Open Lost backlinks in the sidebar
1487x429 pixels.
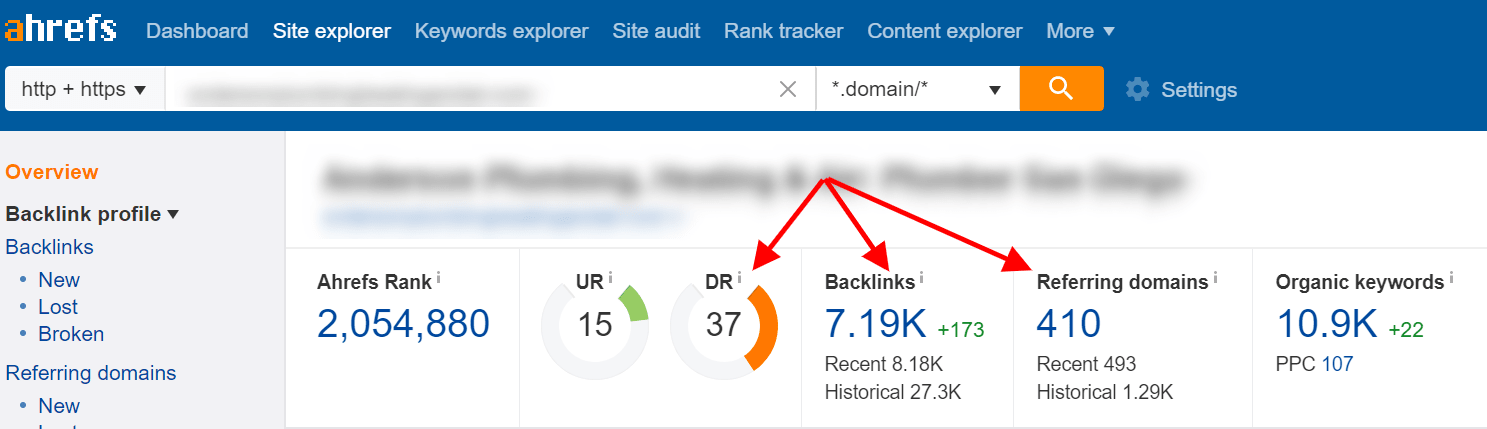pos(58,307)
